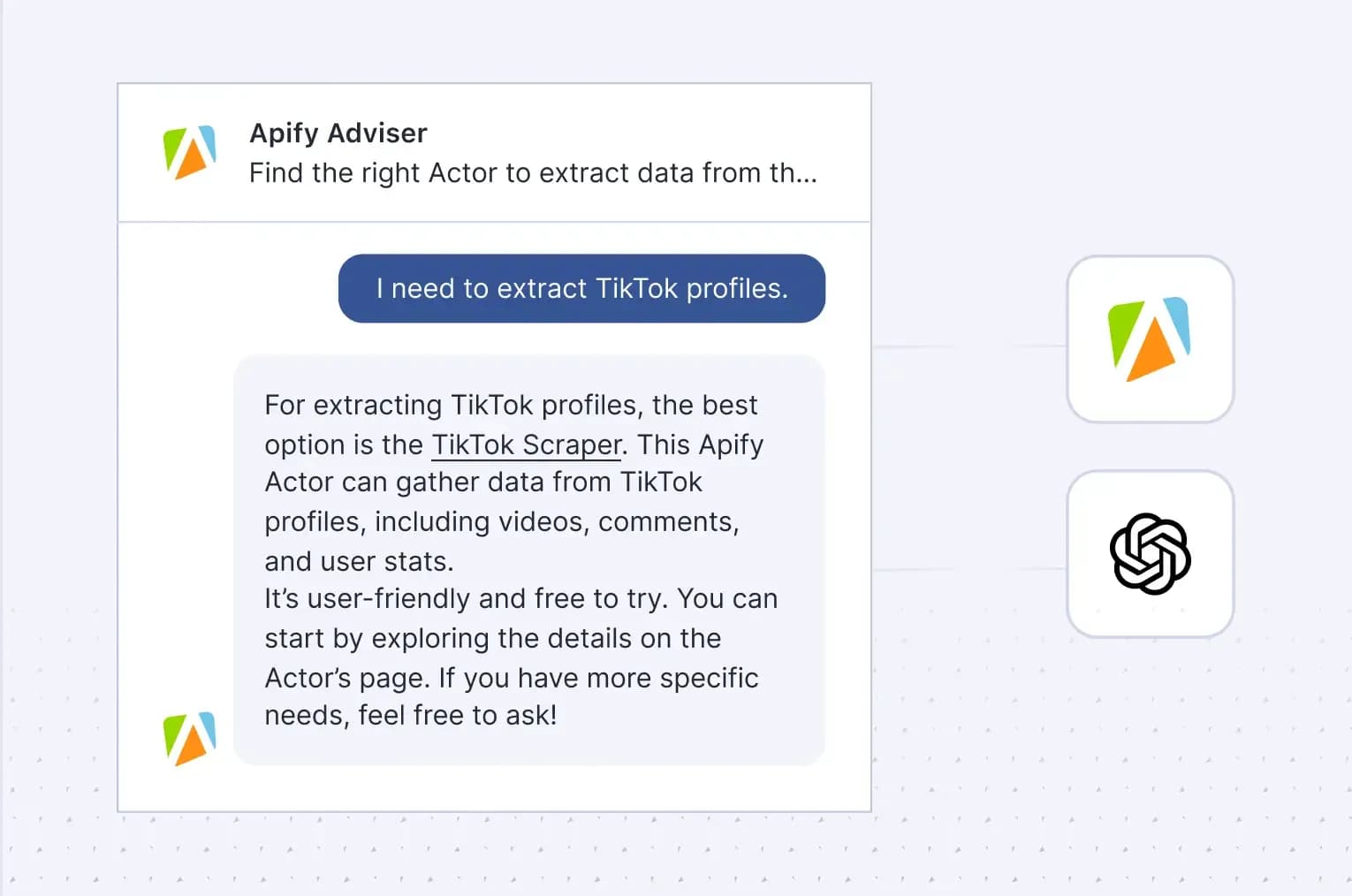Click the 'feel free to ask!' text

coord(458,715)
